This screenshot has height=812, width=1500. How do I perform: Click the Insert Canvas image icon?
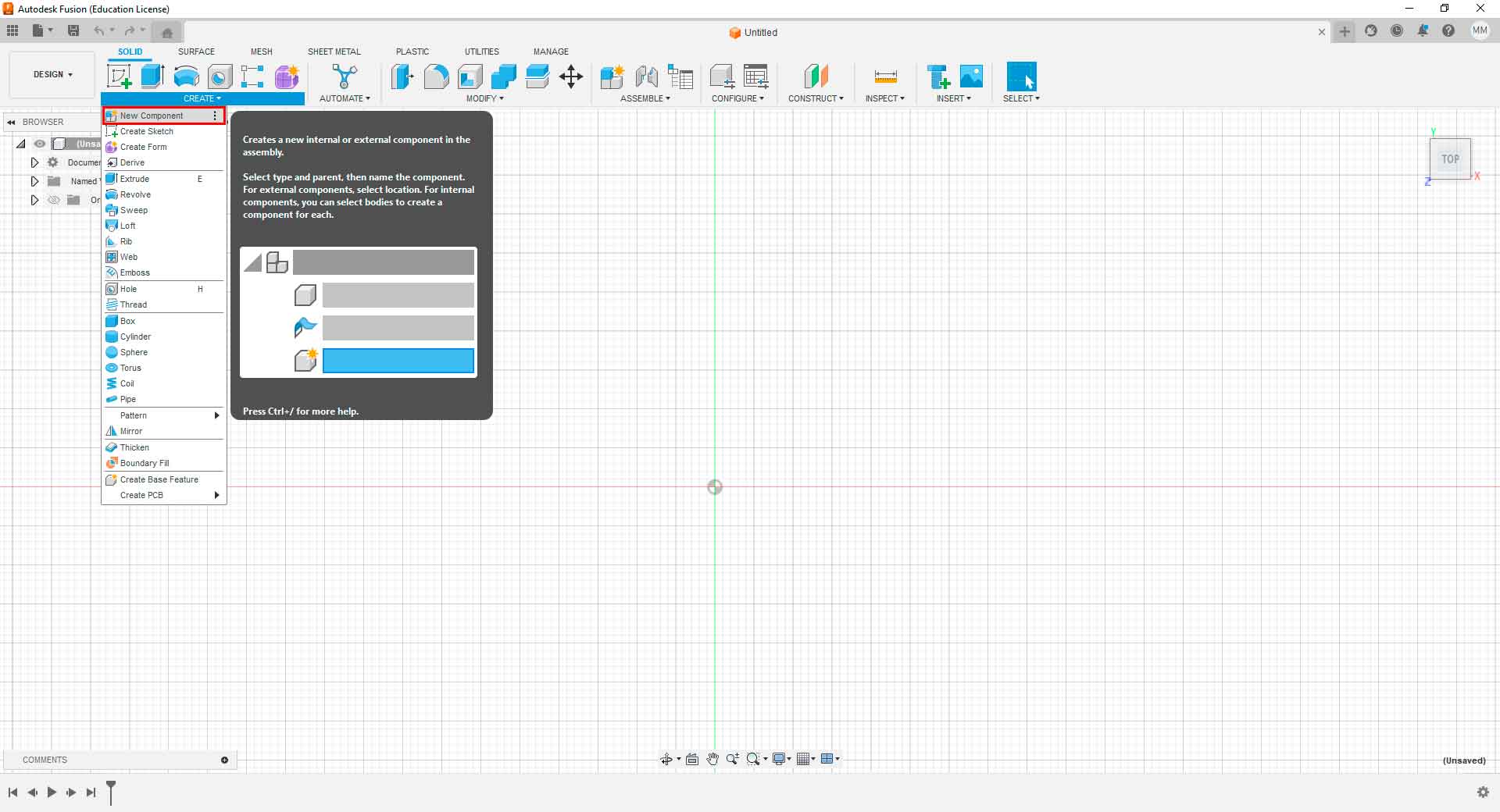coord(971,77)
